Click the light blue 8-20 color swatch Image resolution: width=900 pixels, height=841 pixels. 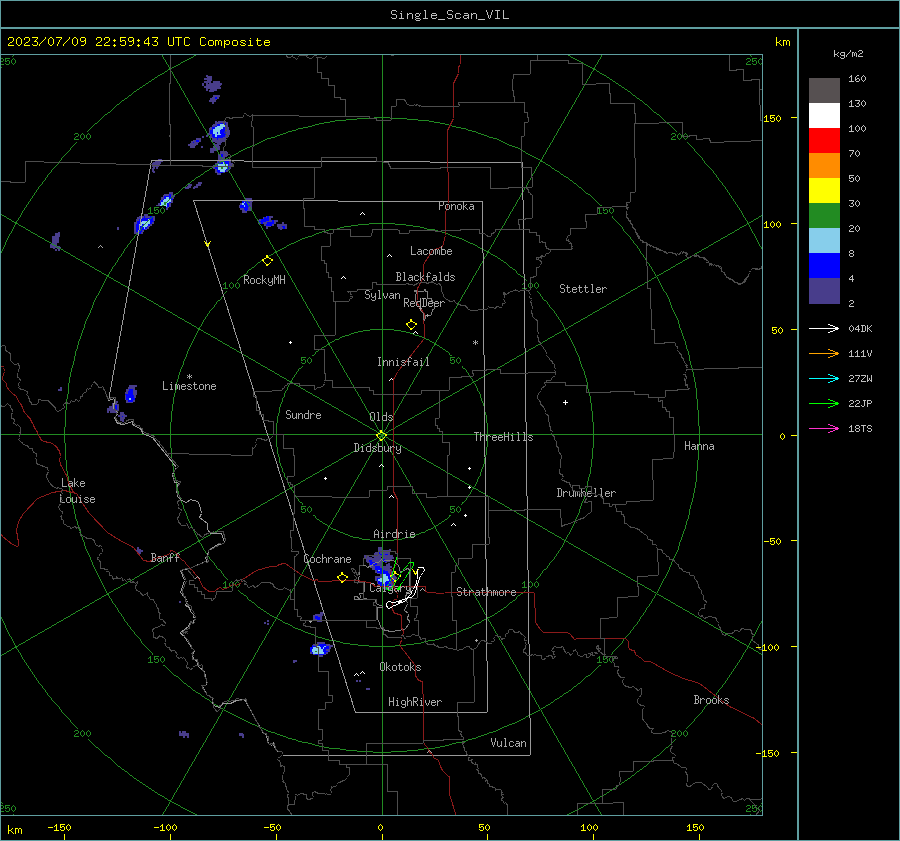pyautogui.click(x=824, y=241)
